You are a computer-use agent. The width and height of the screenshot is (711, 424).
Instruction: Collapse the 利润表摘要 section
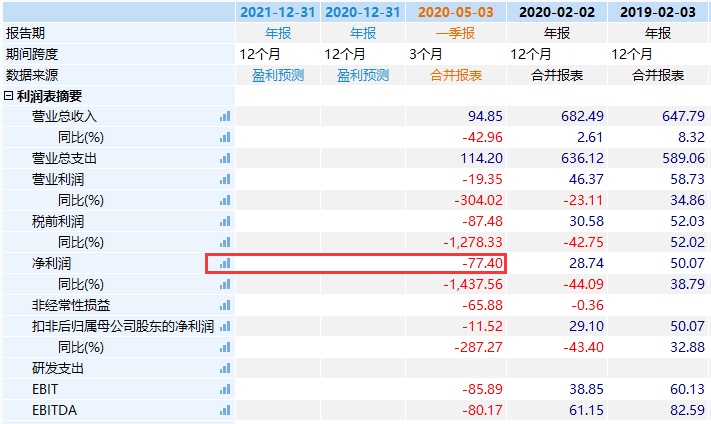[x=9, y=96]
